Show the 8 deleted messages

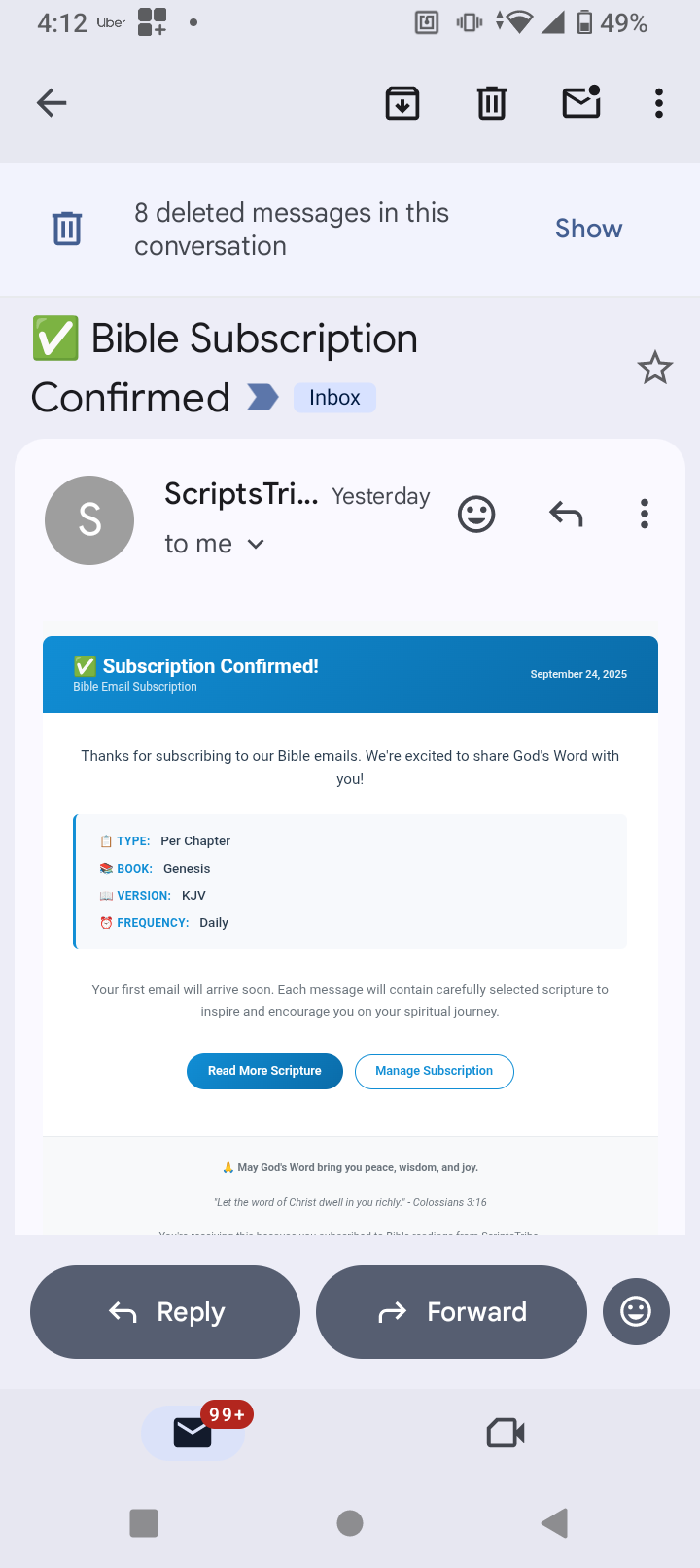(588, 229)
